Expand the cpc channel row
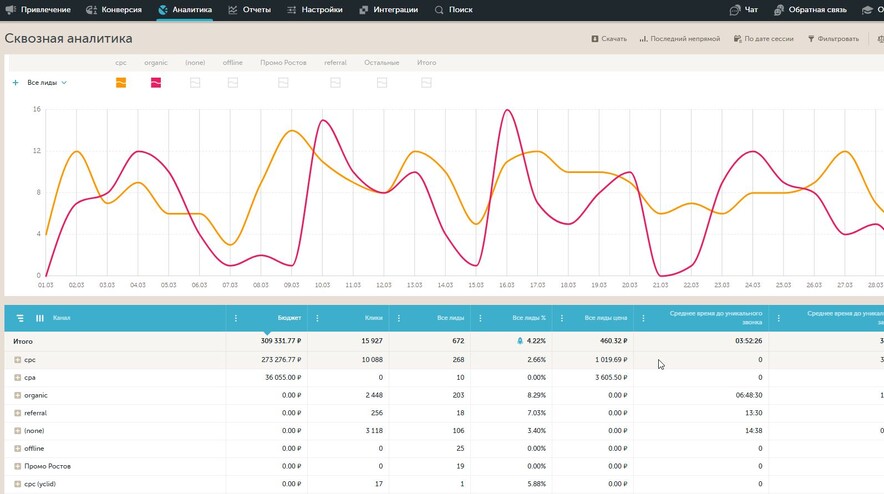 (17, 359)
